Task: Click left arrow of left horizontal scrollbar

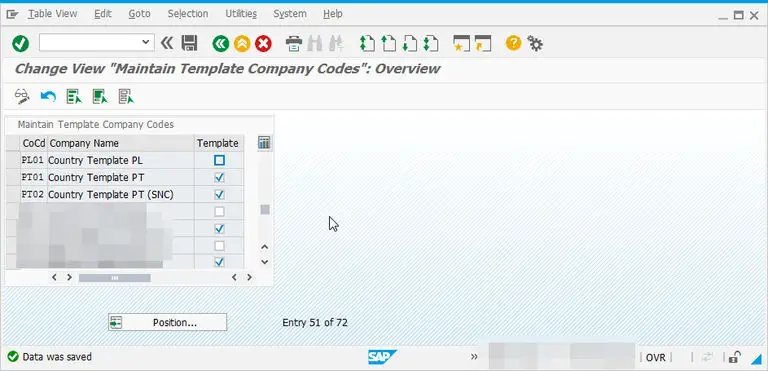Action: (x=54, y=277)
